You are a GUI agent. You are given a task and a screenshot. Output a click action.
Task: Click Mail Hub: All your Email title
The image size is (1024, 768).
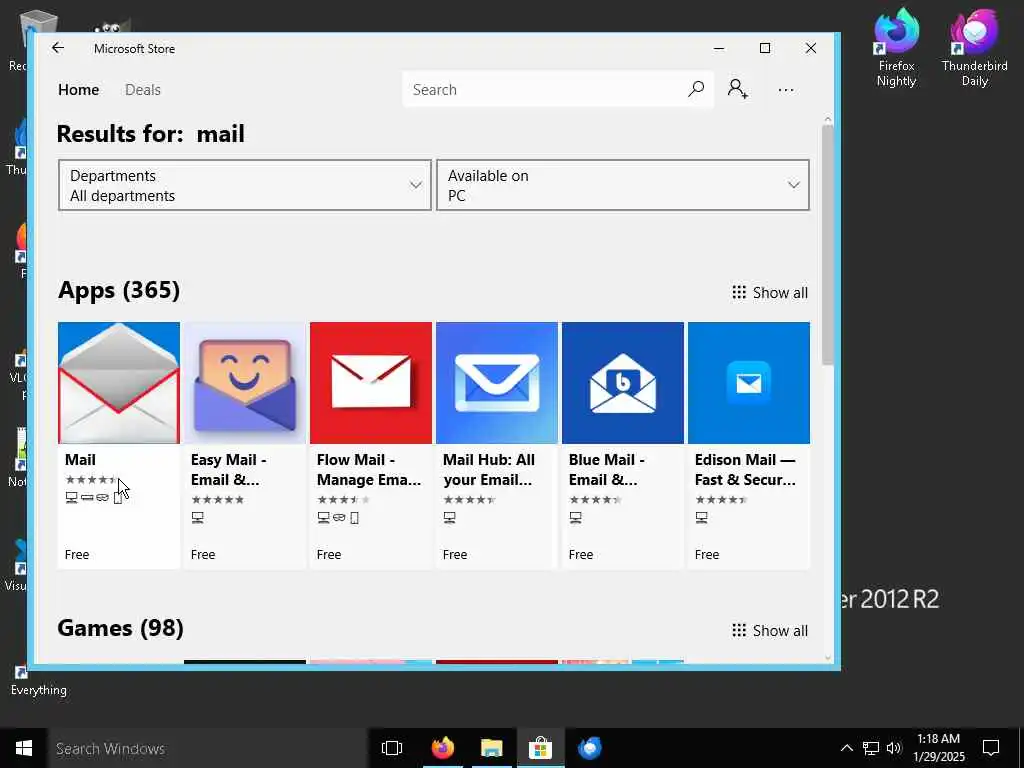(x=488, y=470)
